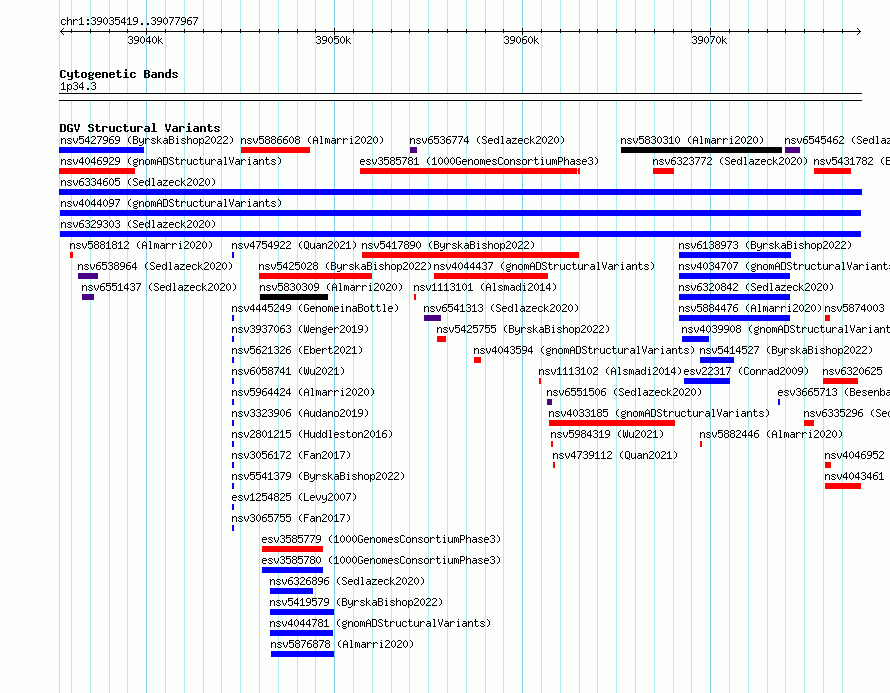Viewport: 890px width, 693px height.
Task: Select nsv5876878 (Almarri2020) label
Action: tap(342, 644)
